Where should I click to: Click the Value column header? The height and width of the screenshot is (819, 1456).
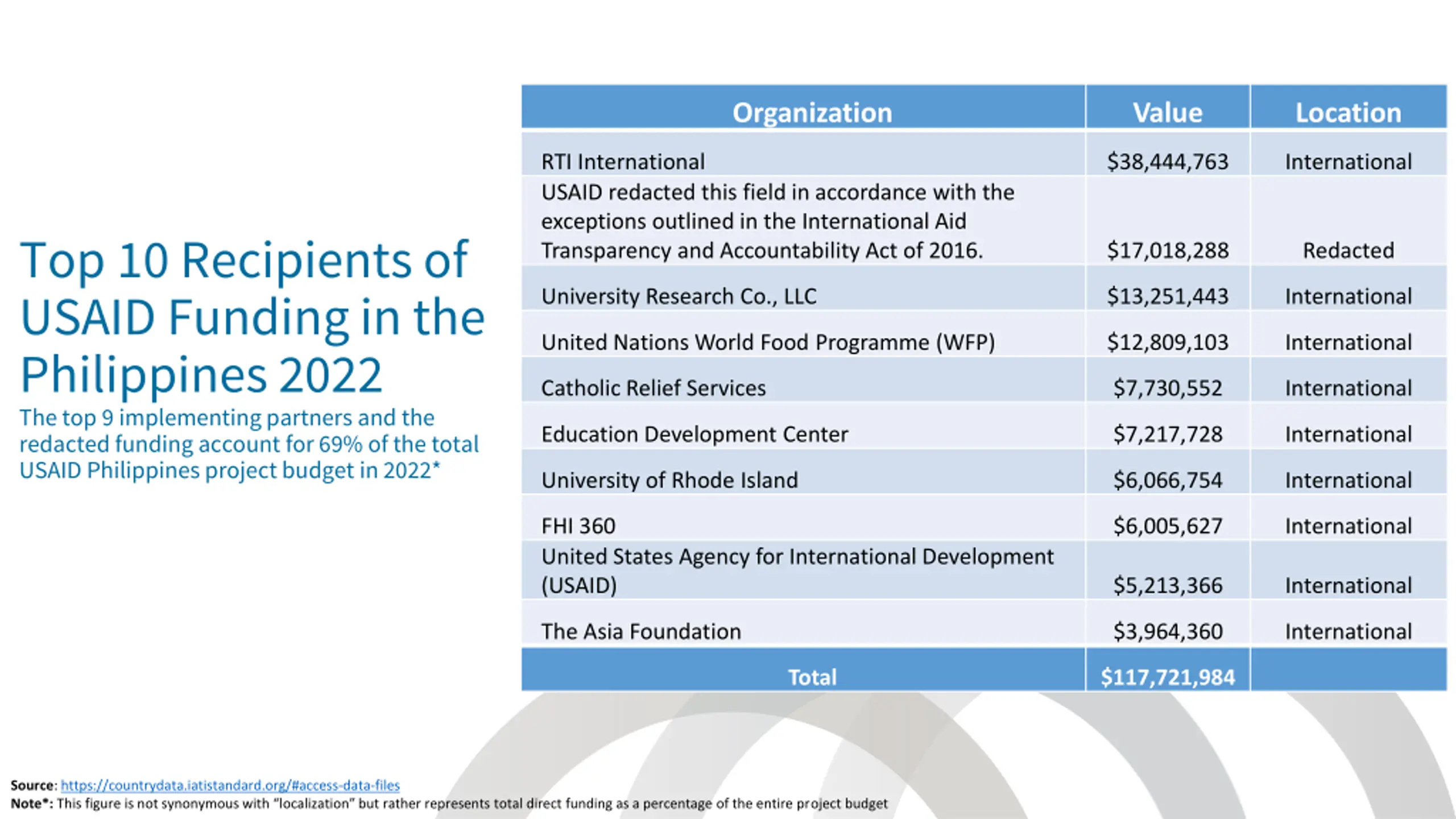click(1167, 112)
